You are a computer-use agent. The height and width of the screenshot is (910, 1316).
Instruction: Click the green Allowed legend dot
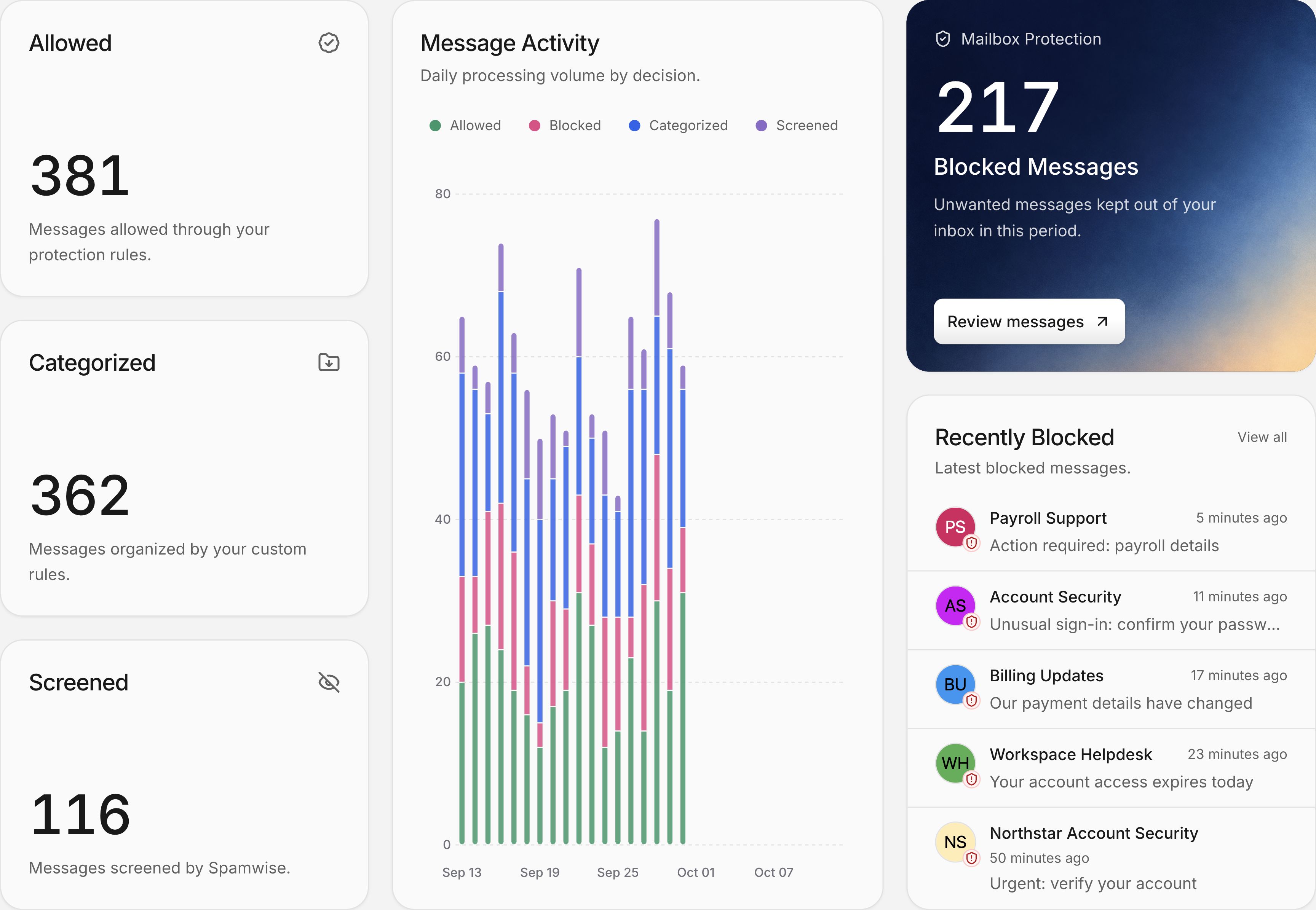click(435, 126)
